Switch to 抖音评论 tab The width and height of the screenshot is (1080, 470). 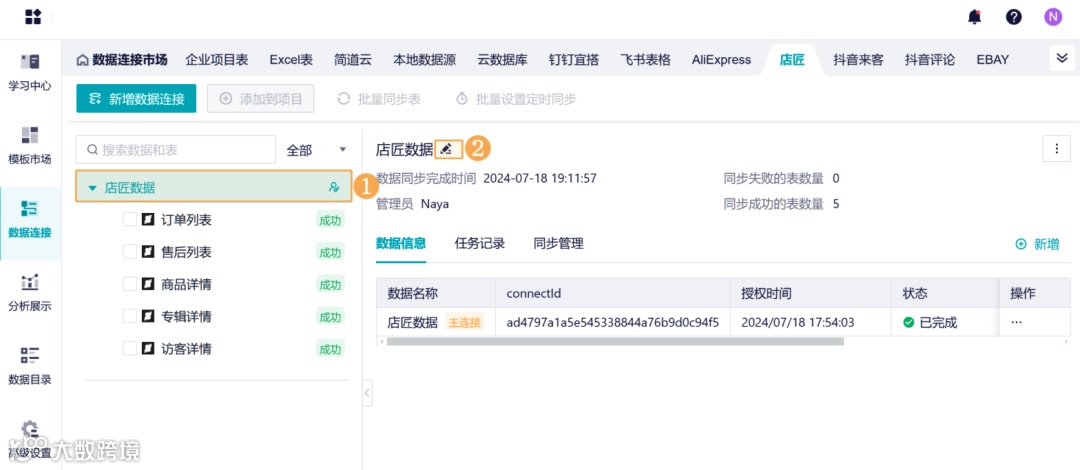(x=930, y=60)
